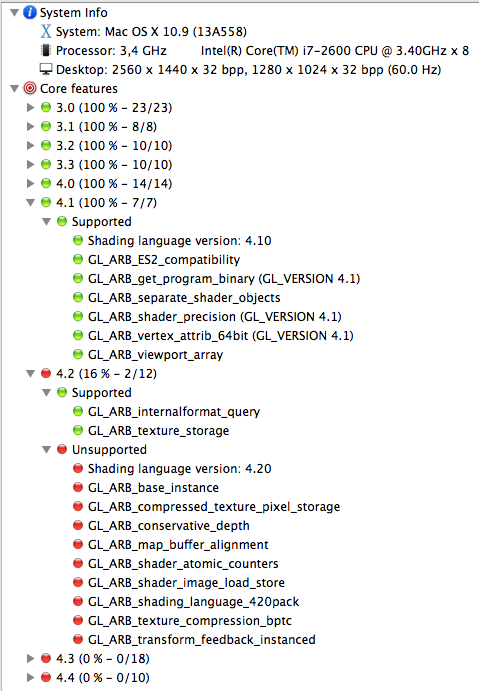Collapse the Supported group under 4.1
This screenshot has width=479, height=691.
pos(46,222)
